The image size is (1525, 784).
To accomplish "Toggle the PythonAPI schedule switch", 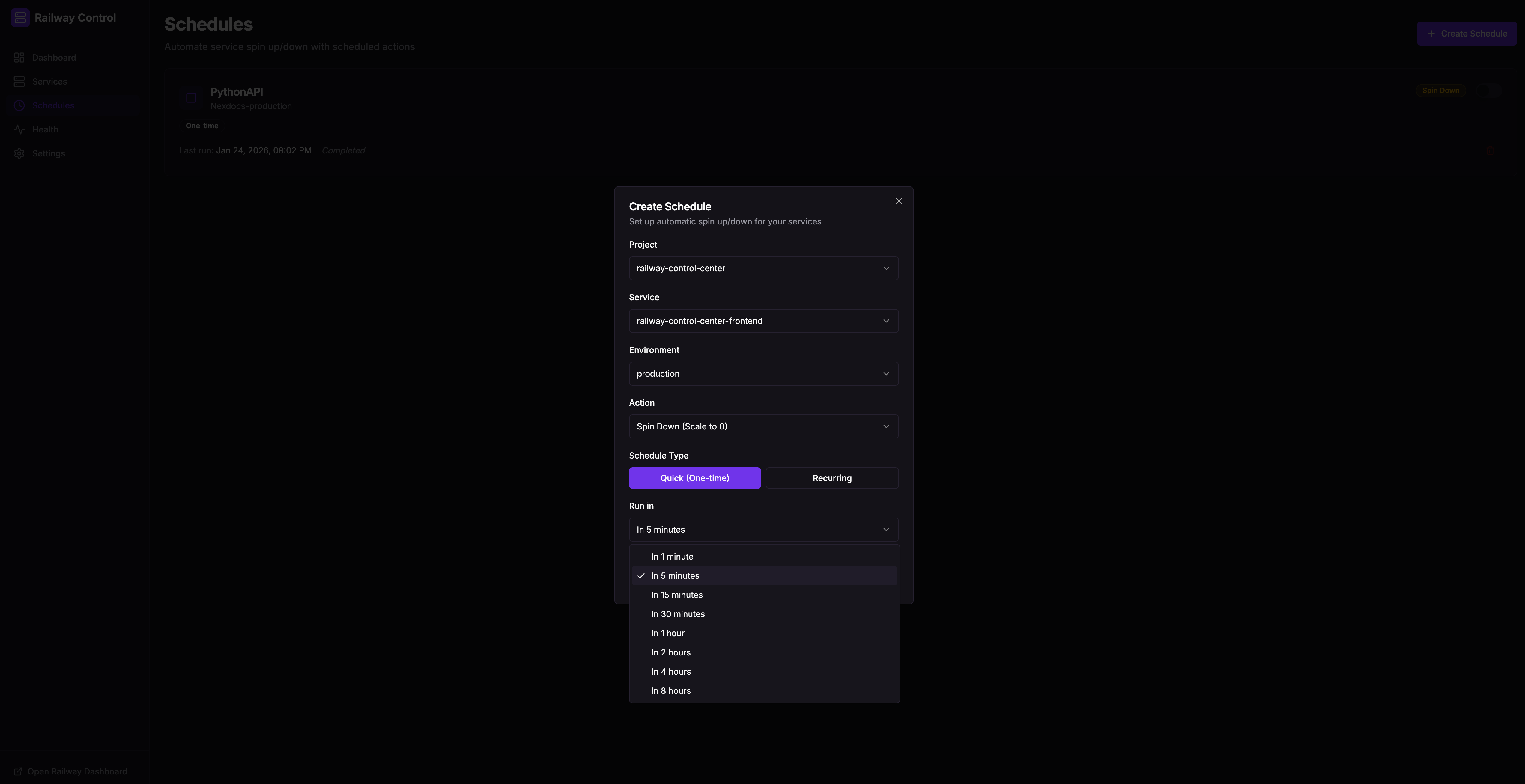I will 1488,91.
